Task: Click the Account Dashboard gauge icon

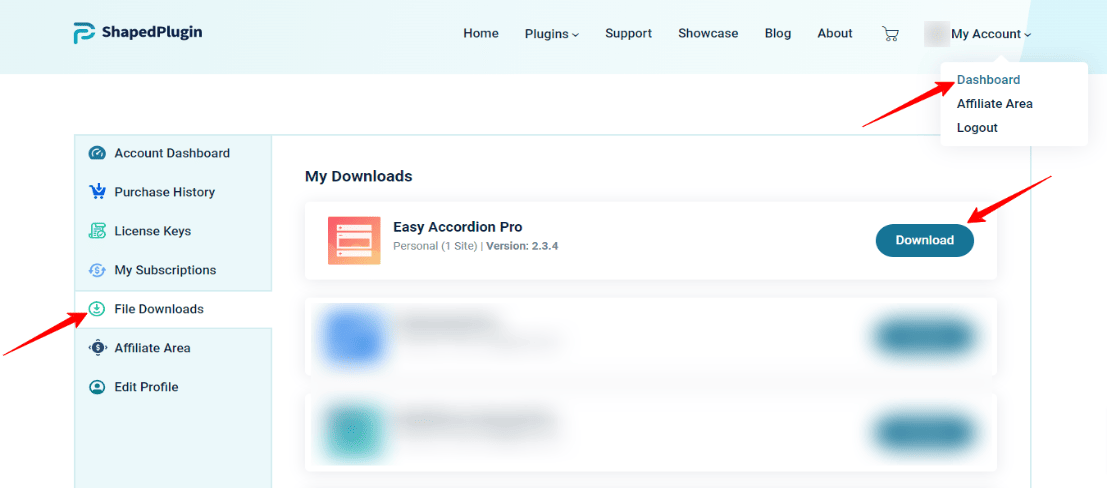Action: point(97,153)
